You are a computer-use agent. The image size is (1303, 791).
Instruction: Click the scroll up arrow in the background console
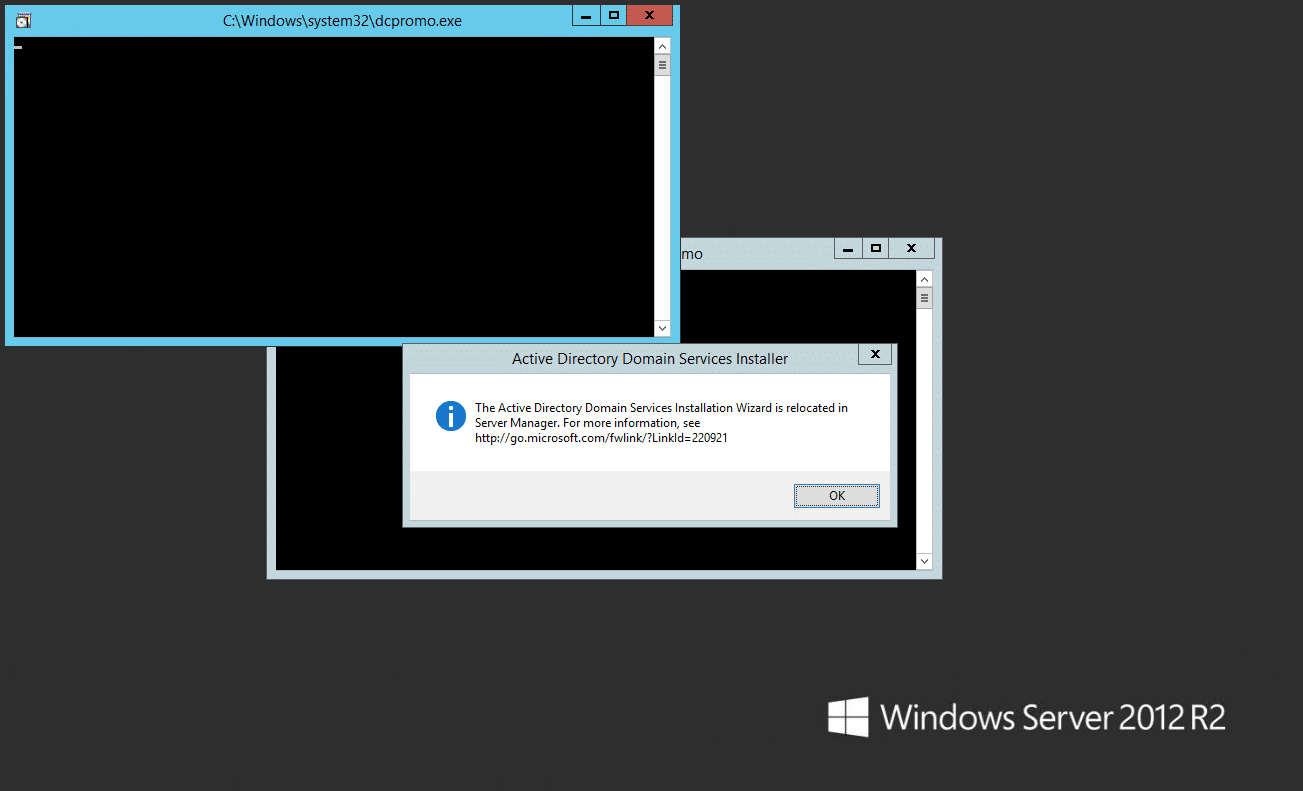click(924, 279)
